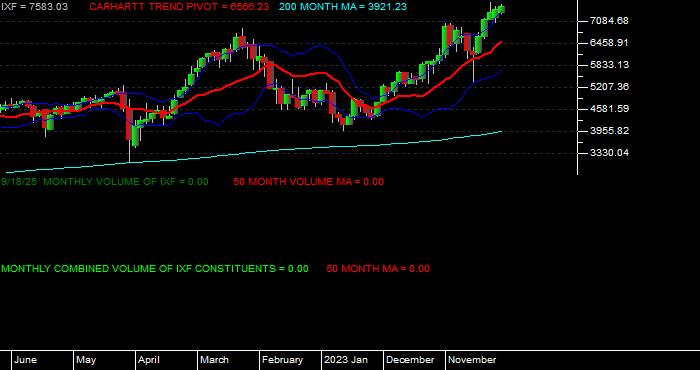Image resolution: width=700 pixels, height=370 pixels.
Task: Click the 50 Month MA = 0.00 label
Action: [378, 269]
